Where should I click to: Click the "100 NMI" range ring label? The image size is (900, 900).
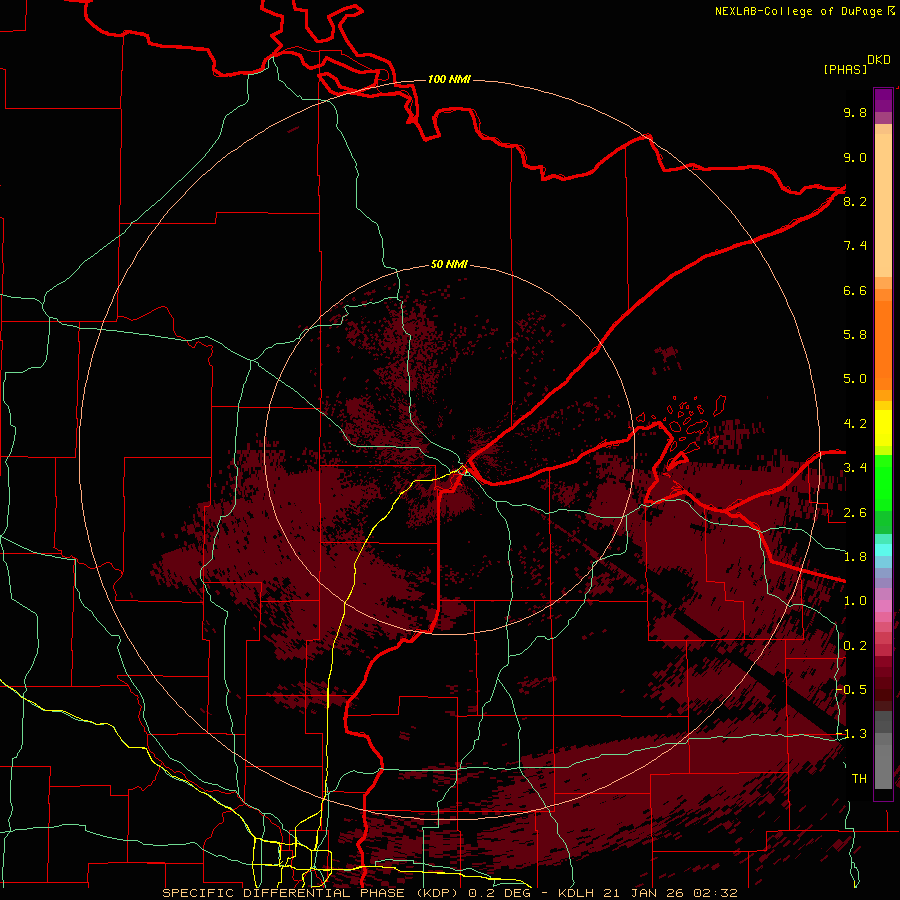449,79
